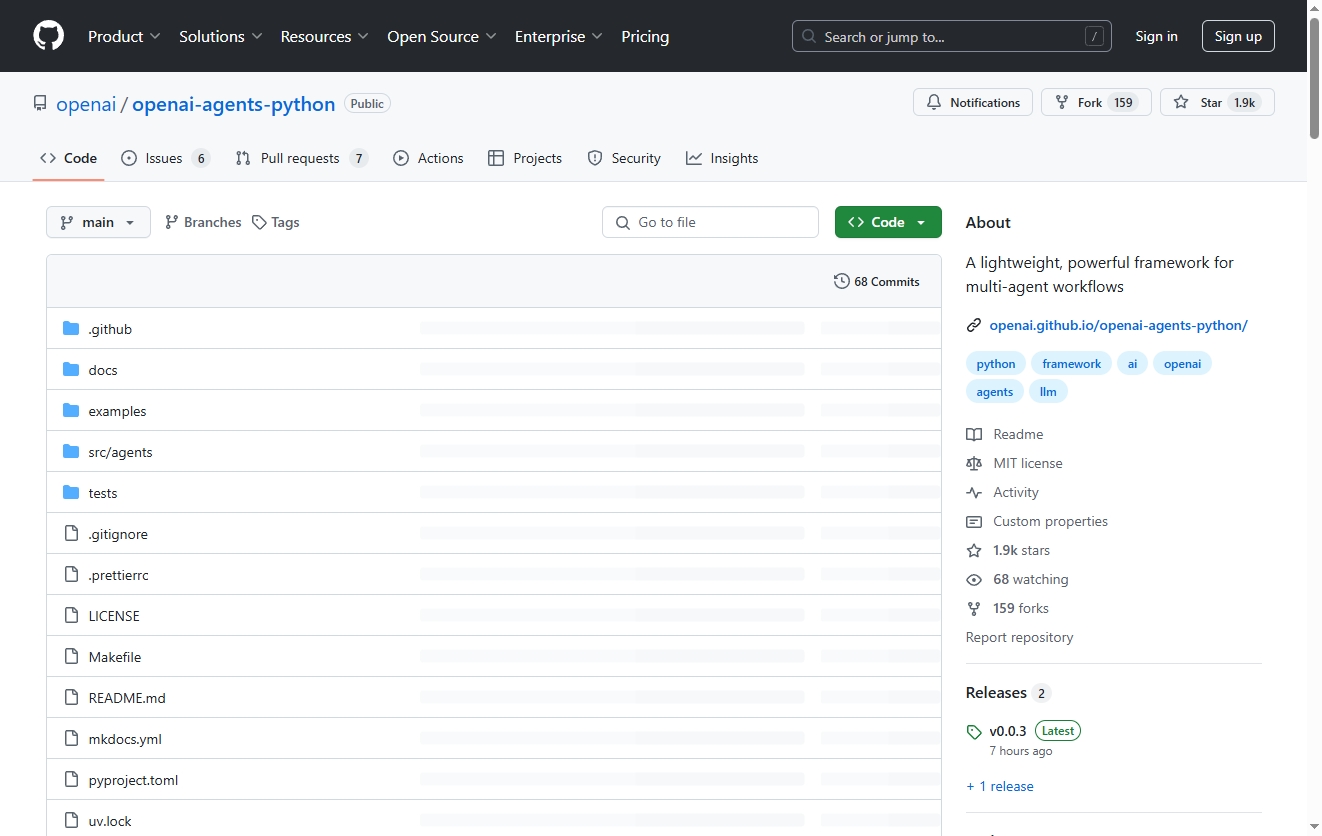Click the LICENSE file icon
The width and height of the screenshot is (1322, 836).
71,616
